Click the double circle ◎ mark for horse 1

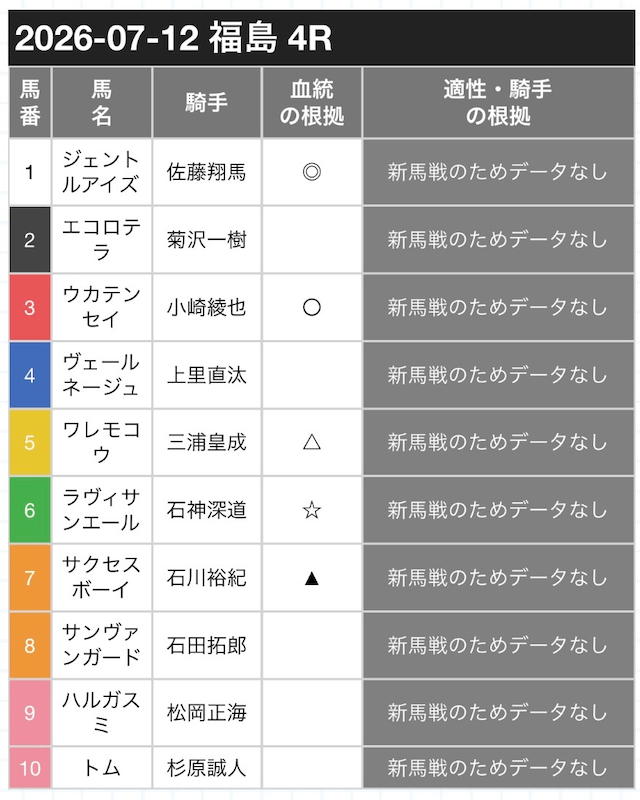coord(312,172)
